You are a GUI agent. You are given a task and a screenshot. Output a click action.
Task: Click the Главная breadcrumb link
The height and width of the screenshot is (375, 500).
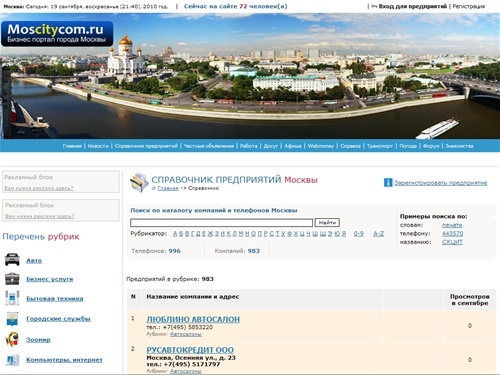click(x=168, y=188)
